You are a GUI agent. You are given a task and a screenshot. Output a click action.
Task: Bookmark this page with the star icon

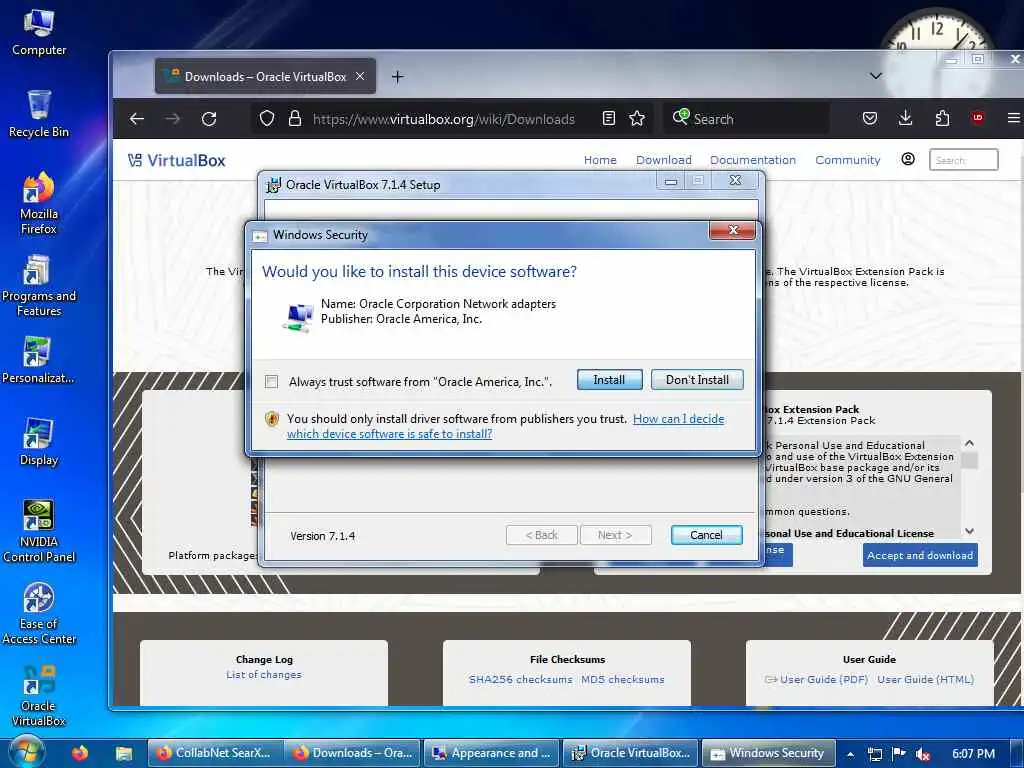pos(637,118)
